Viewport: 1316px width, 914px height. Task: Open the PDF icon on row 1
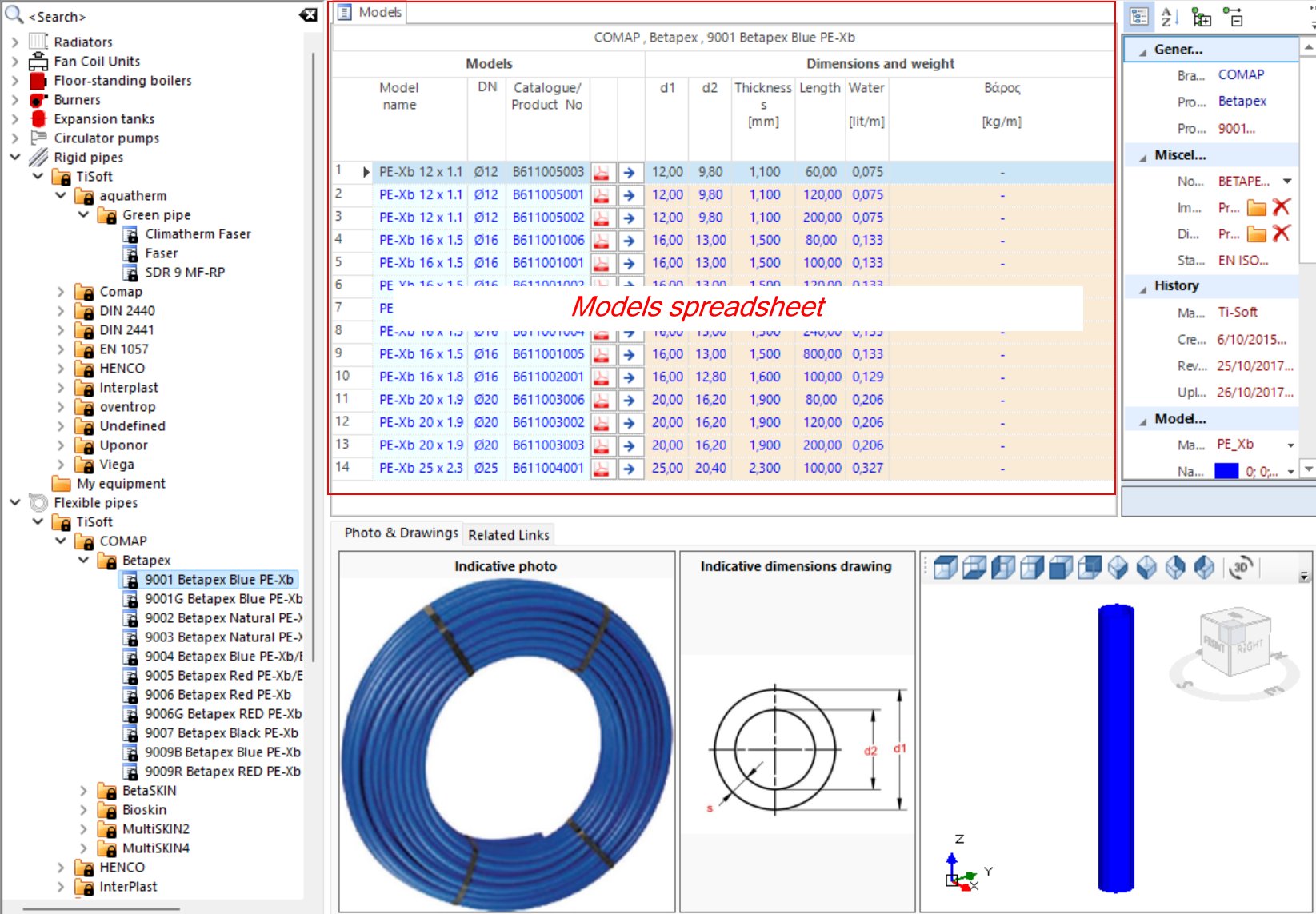(x=602, y=171)
